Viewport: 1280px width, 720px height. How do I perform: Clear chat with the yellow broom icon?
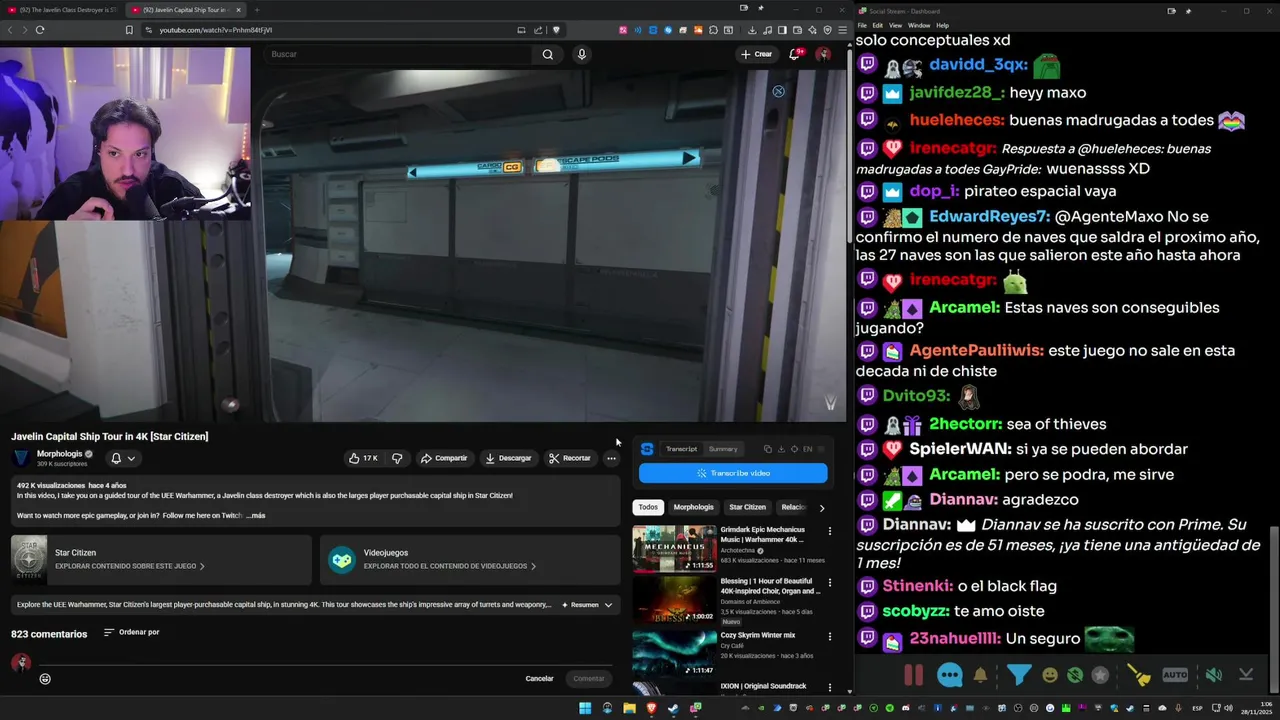(1139, 675)
